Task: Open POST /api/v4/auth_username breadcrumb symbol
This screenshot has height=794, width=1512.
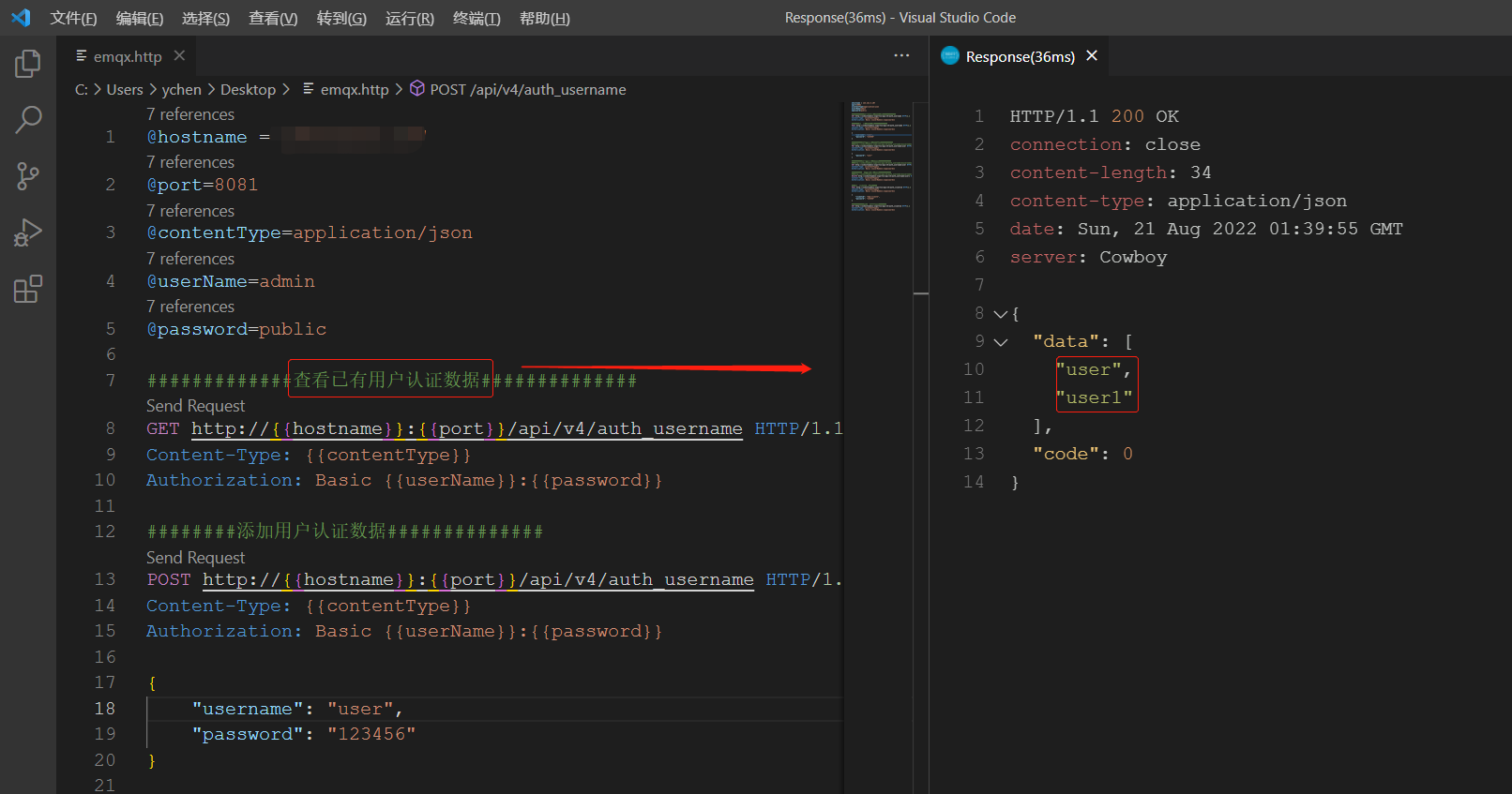Action: coord(527,89)
